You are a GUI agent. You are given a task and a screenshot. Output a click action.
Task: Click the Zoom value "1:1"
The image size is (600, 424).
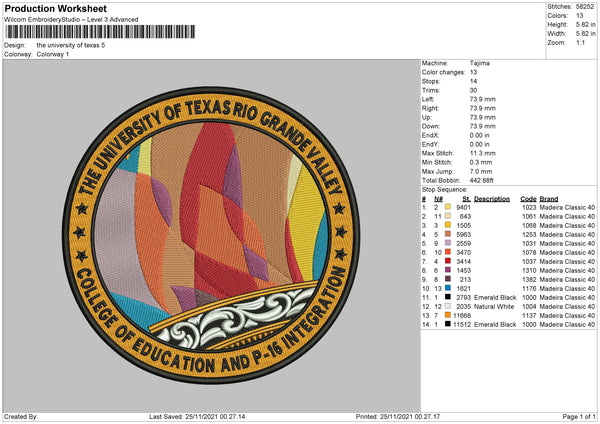[x=580, y=43]
